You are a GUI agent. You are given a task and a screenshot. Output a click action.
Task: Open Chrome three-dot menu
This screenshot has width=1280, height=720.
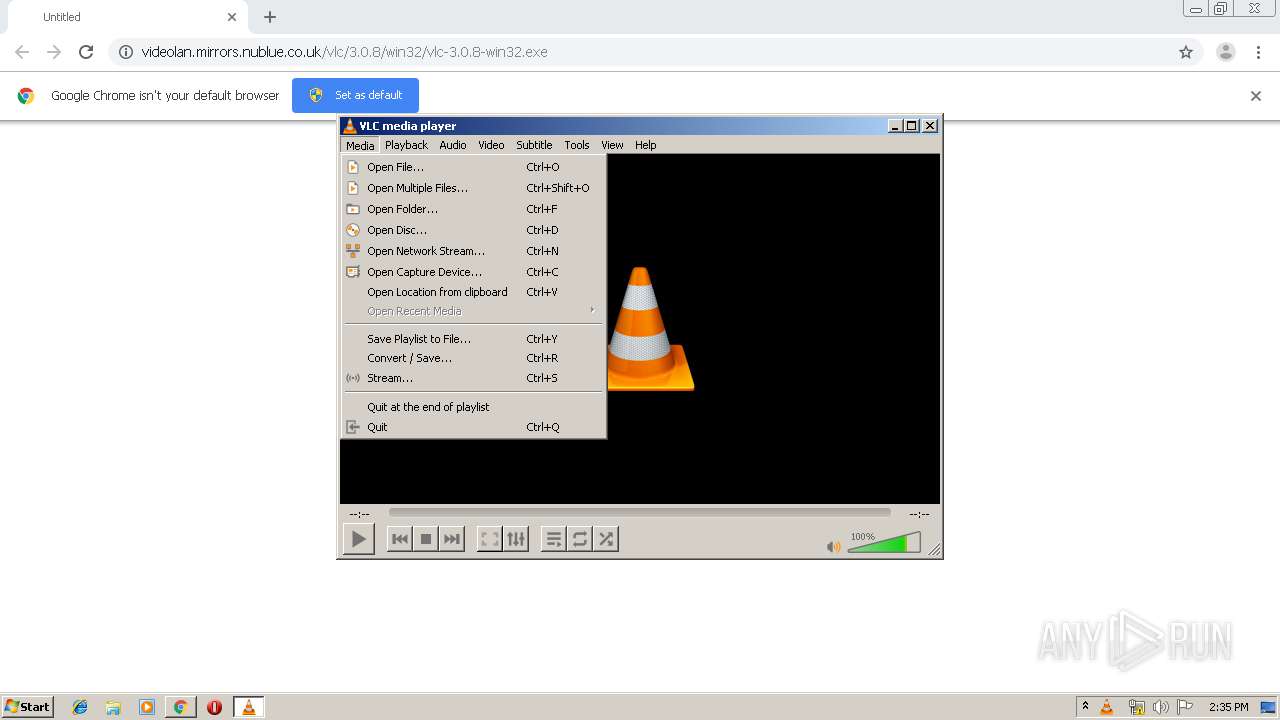(x=1258, y=52)
